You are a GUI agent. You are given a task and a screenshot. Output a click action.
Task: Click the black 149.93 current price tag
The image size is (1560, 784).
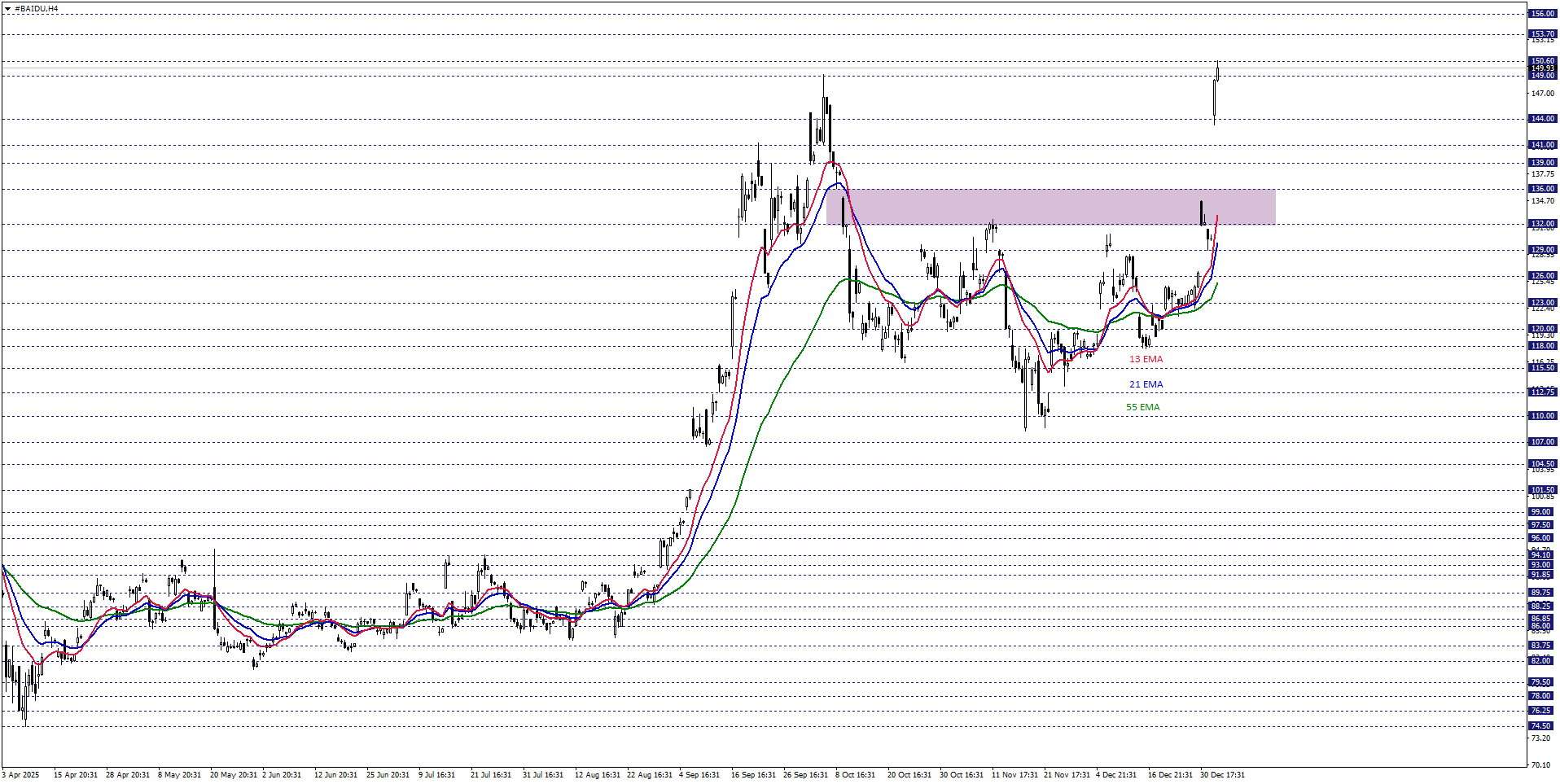(1542, 68)
